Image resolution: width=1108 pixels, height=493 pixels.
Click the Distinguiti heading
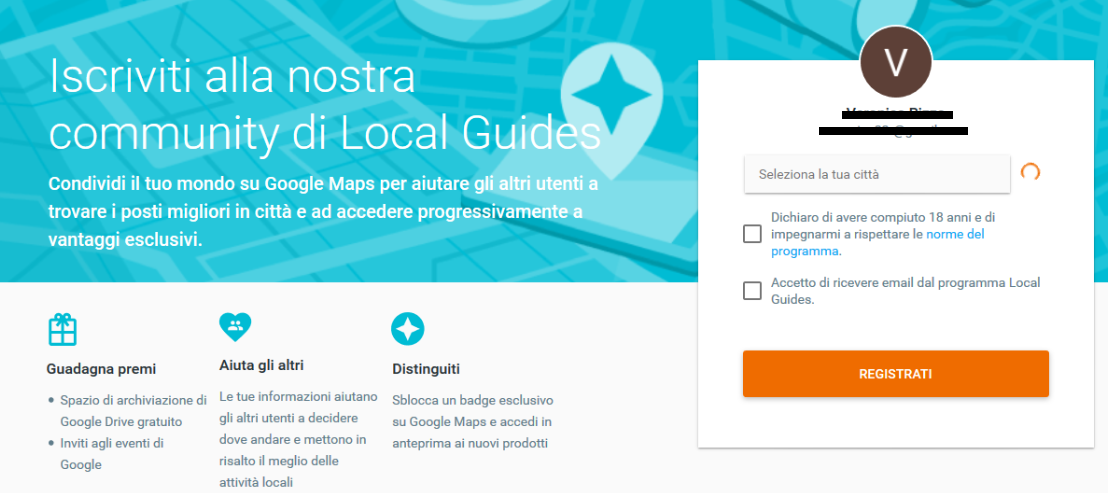(x=426, y=369)
